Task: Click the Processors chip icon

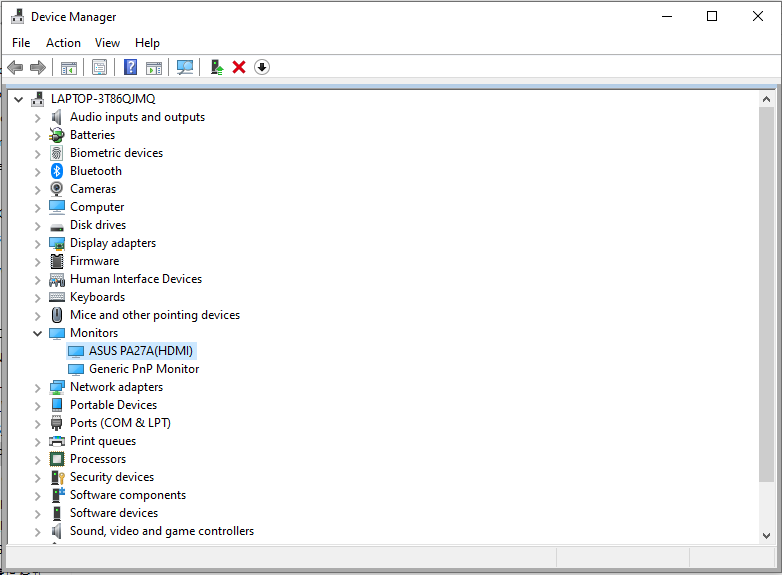Action: [x=57, y=459]
